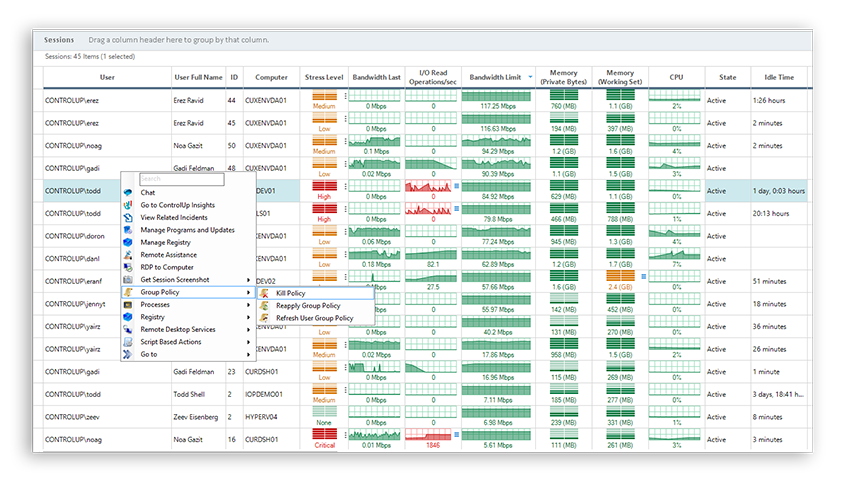
Task: Select Refresh User Group Policy
Action: [x=315, y=318]
